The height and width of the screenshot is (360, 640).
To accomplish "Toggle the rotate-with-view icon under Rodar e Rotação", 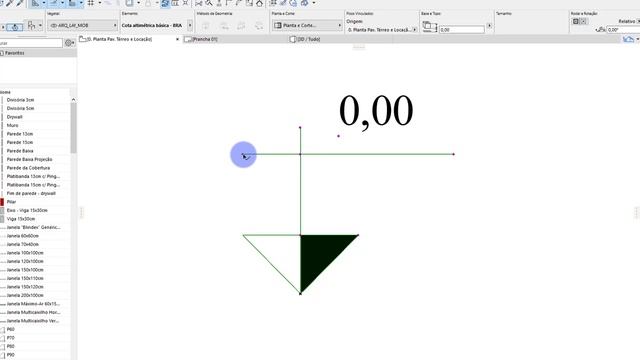I will tap(576, 21).
